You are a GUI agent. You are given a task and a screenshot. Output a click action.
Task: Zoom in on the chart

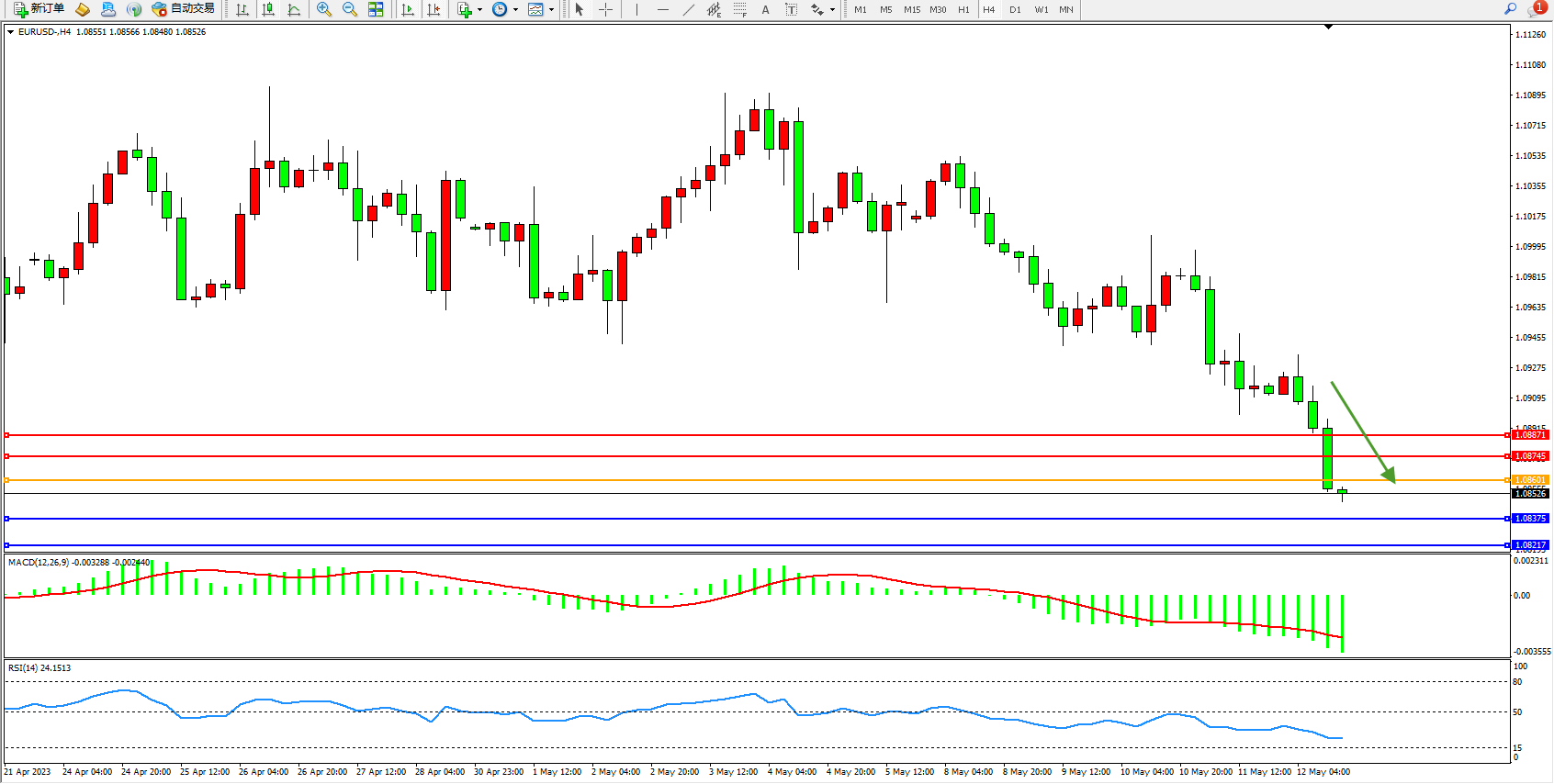coord(324,9)
